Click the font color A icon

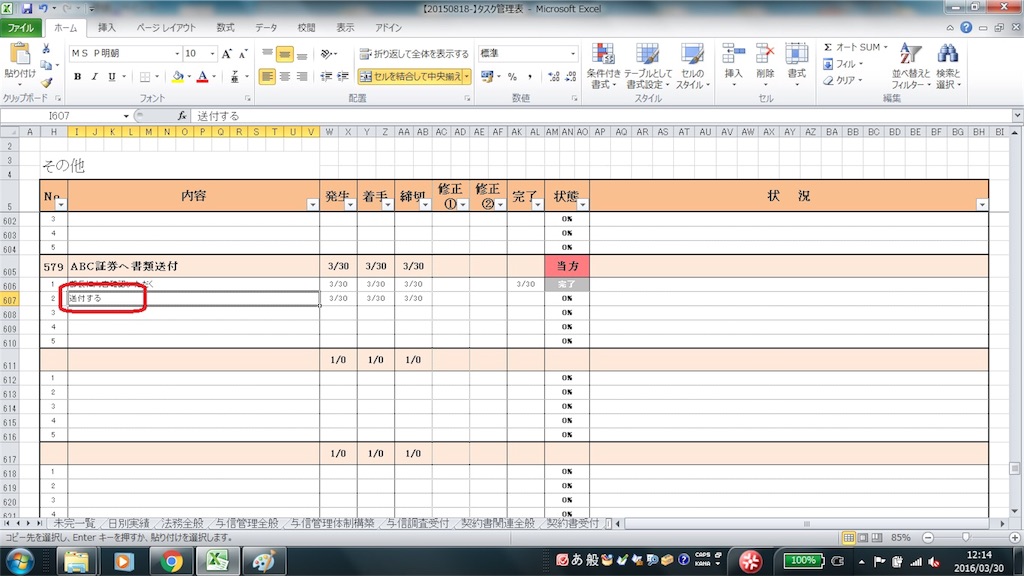pos(202,76)
